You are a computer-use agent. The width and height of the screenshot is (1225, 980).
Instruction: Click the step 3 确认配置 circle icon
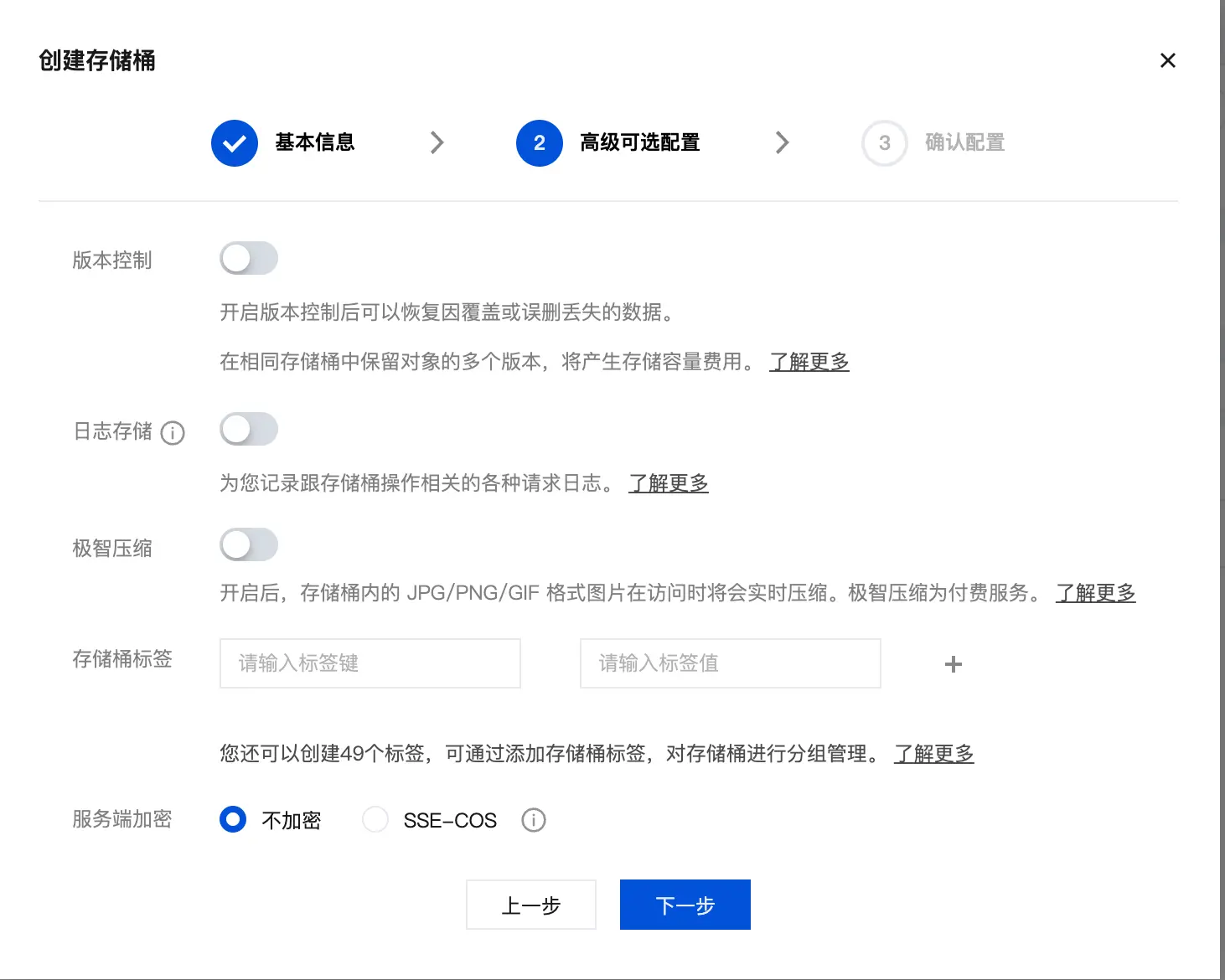click(x=884, y=143)
